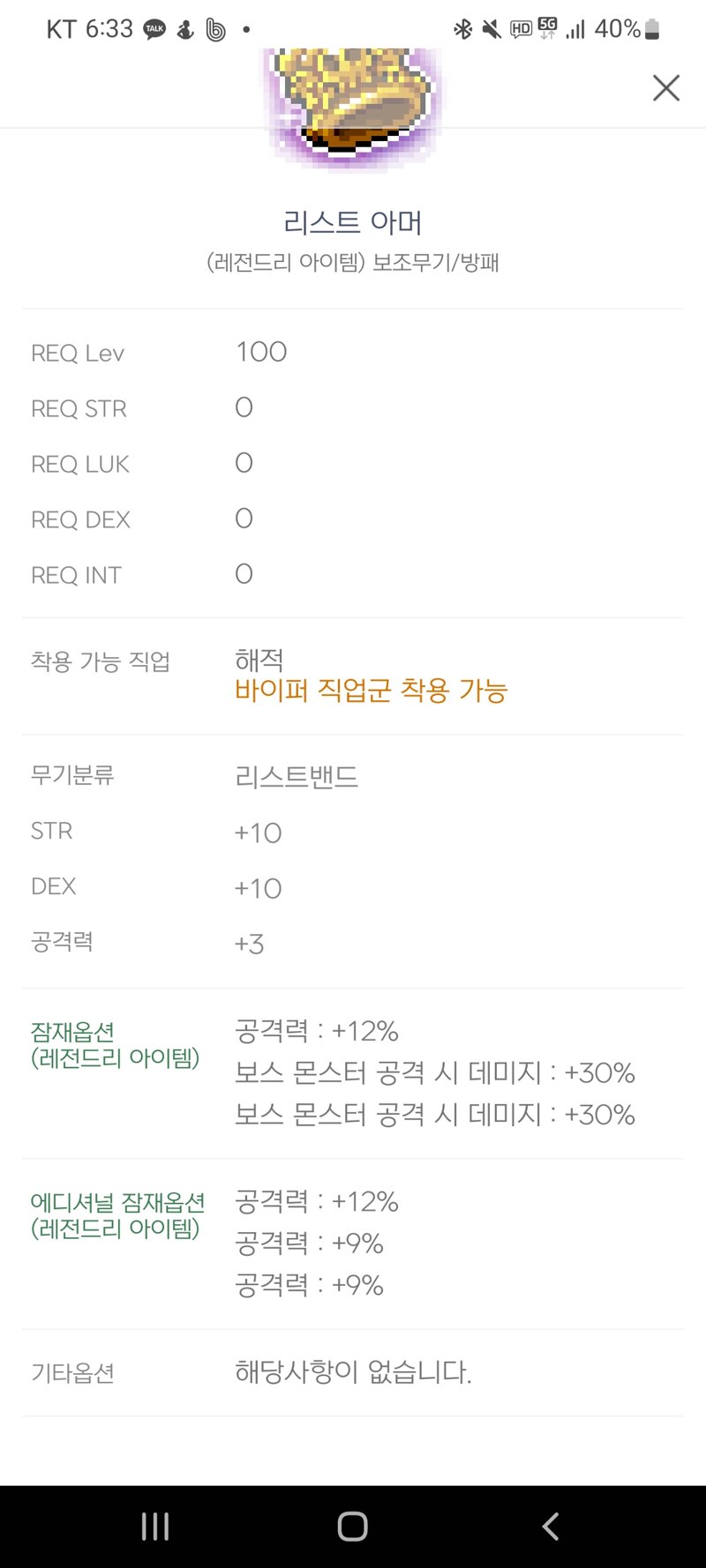The image size is (706, 1568).
Task: Tap the KakaoTalk notification icon
Action: click(154, 29)
